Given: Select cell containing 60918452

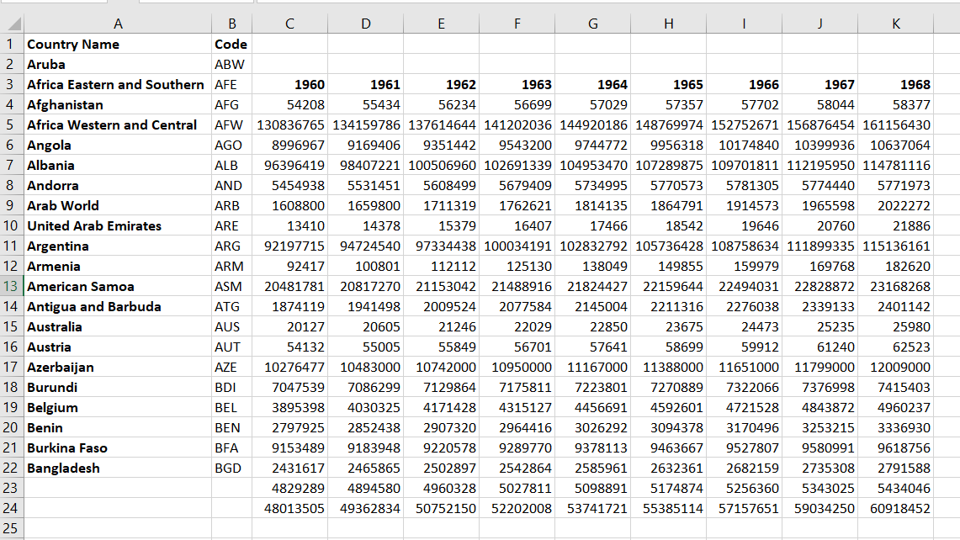Looking at the screenshot, I should (896, 509).
